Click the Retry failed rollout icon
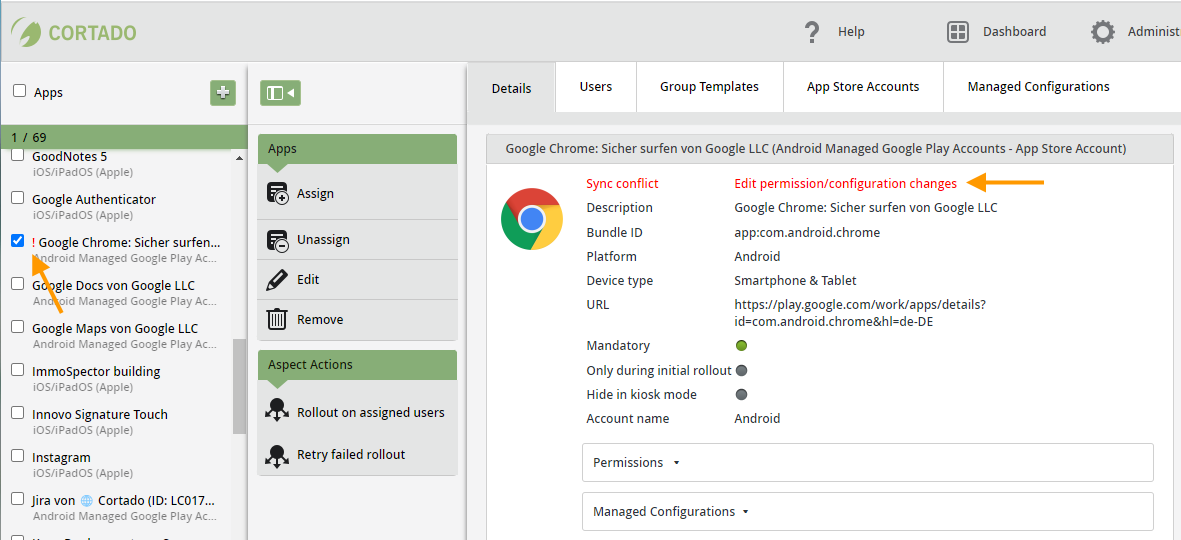Image resolution: width=1181 pixels, height=540 pixels. point(278,455)
